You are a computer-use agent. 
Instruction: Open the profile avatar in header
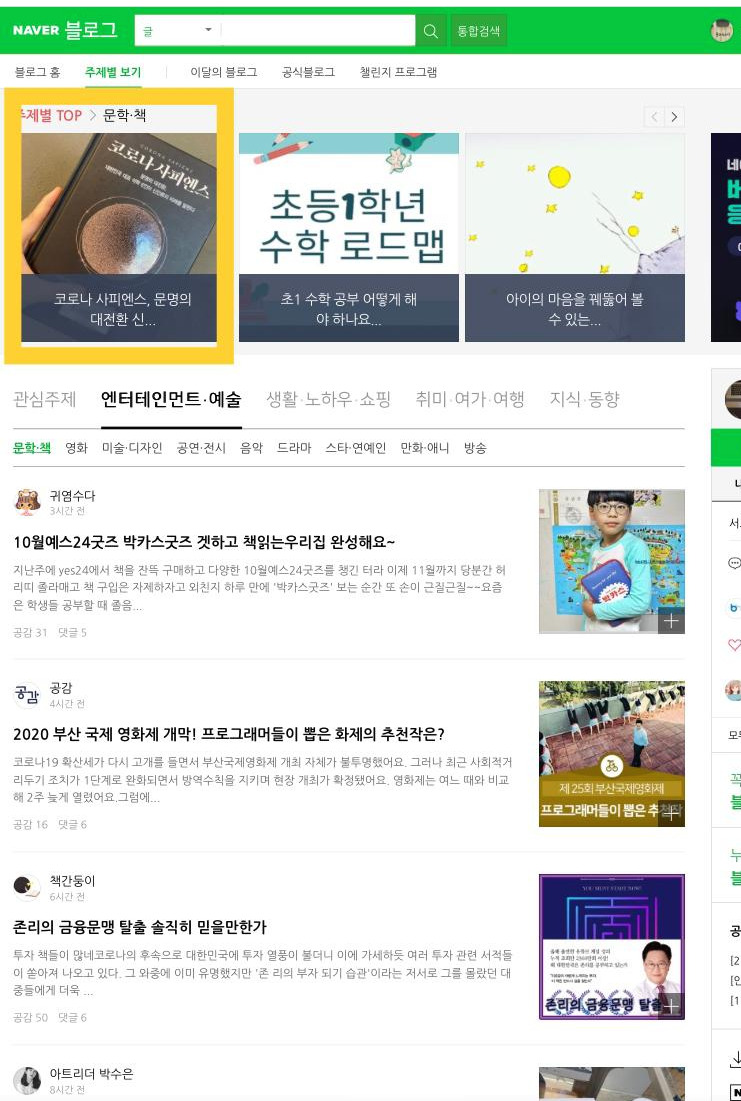pos(721,31)
